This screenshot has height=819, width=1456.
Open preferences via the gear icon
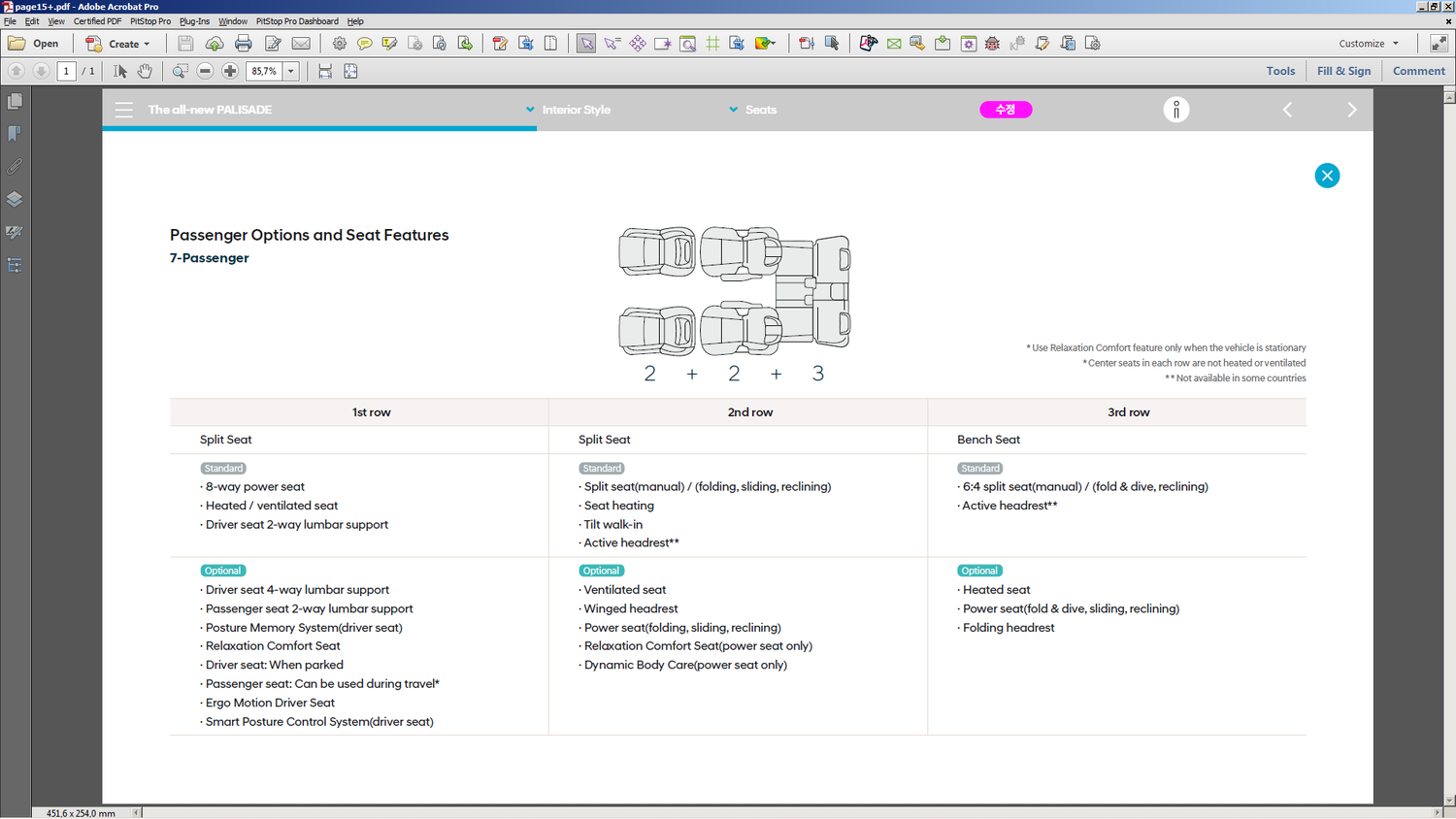[339, 44]
